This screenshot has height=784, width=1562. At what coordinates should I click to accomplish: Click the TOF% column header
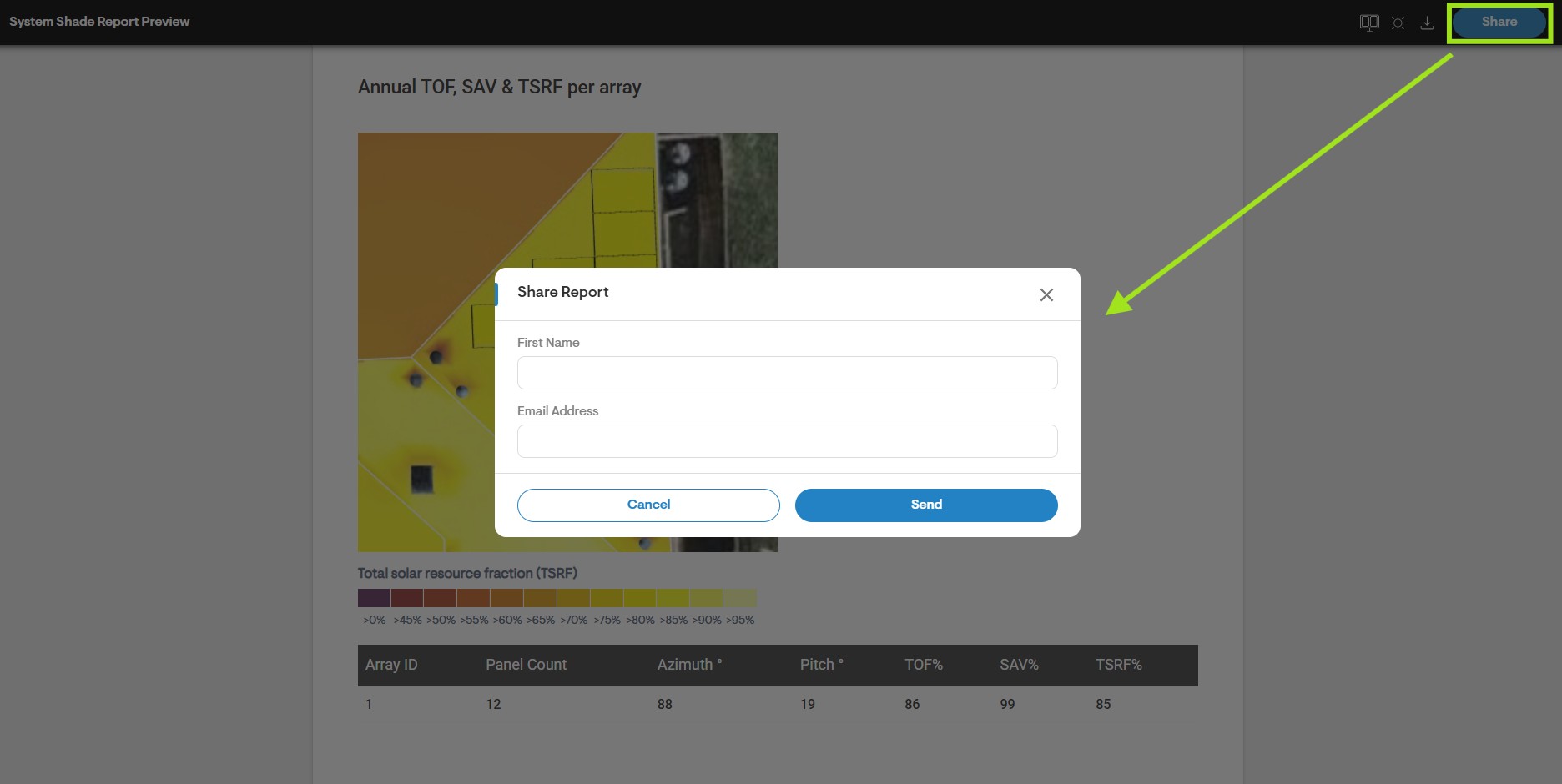tap(924, 665)
